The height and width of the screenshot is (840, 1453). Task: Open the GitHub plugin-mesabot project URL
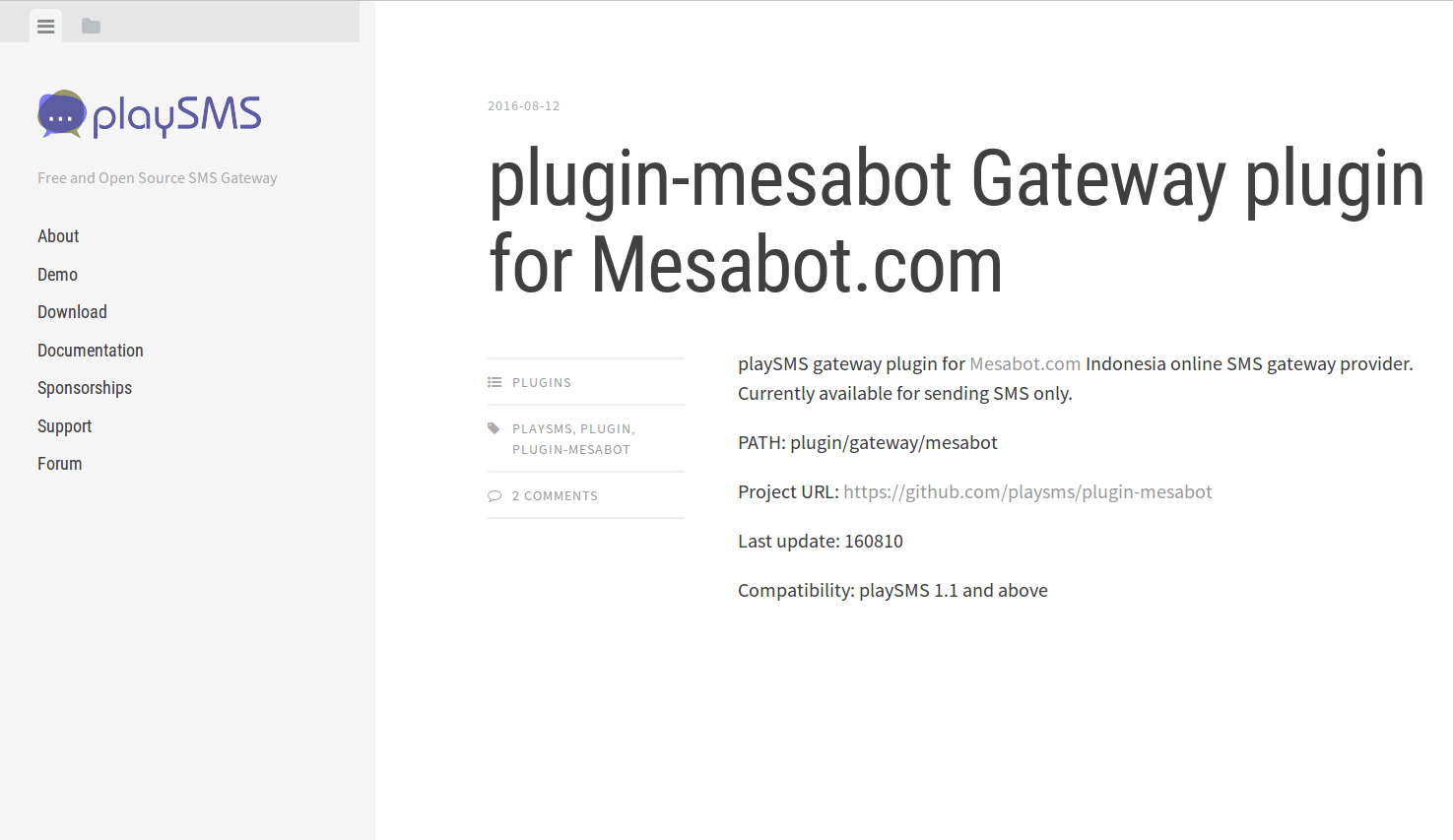click(x=1027, y=492)
